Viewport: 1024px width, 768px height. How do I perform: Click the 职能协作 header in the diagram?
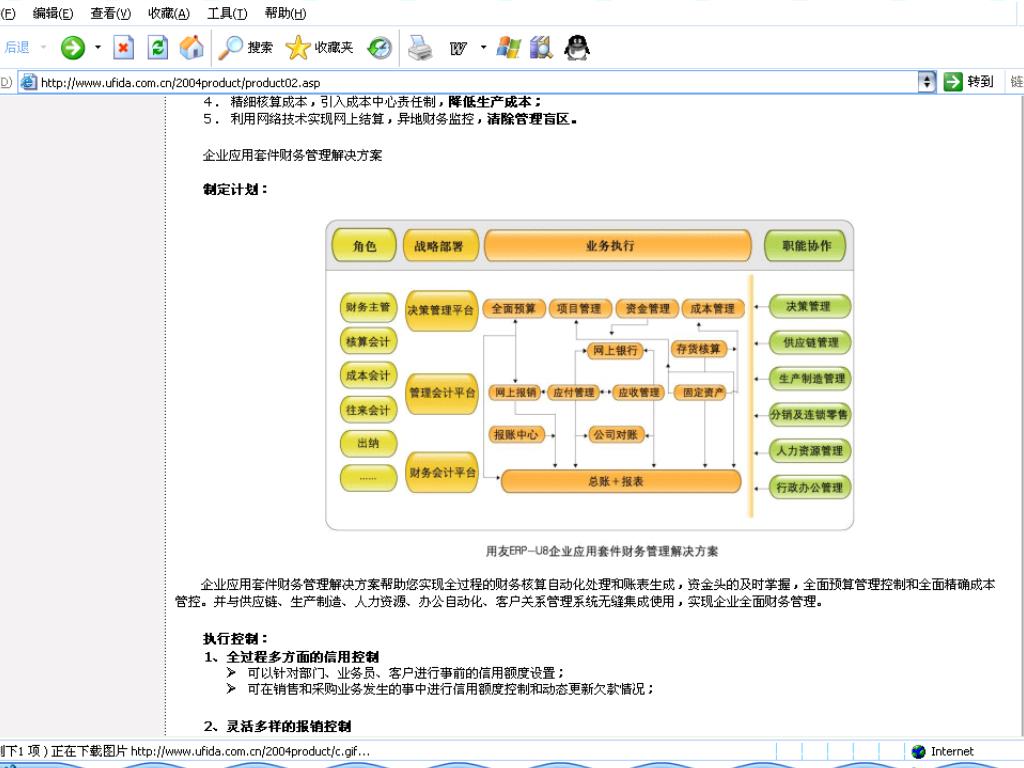click(807, 246)
